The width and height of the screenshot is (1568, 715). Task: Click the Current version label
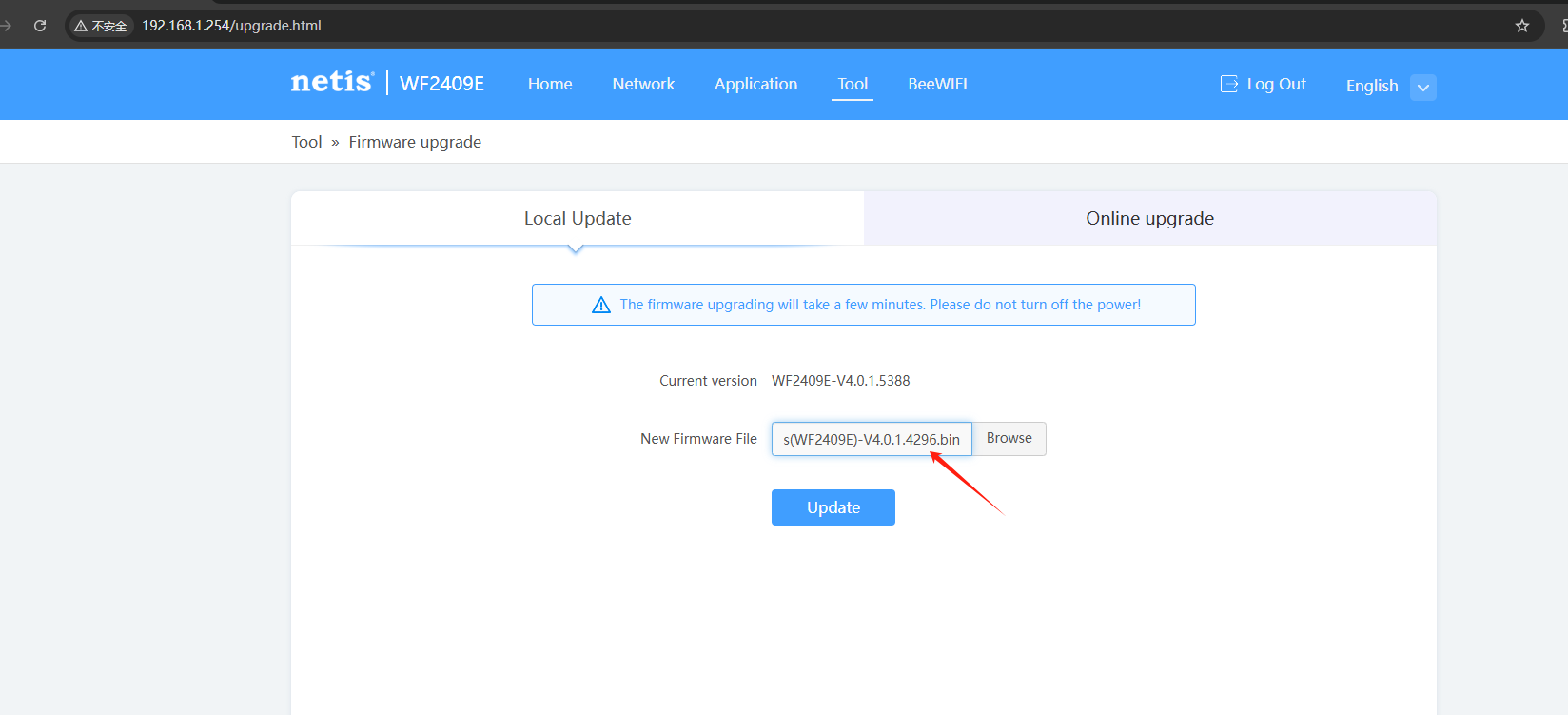[x=708, y=381]
